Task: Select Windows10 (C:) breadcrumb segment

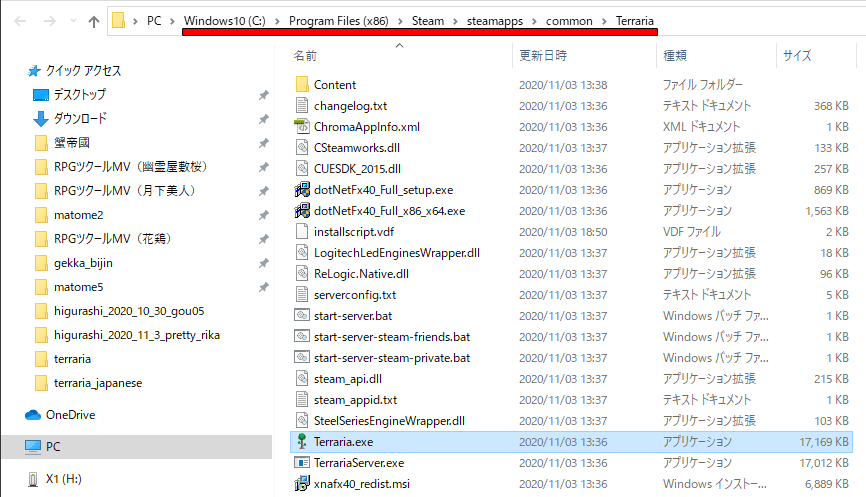Action: coord(224,21)
